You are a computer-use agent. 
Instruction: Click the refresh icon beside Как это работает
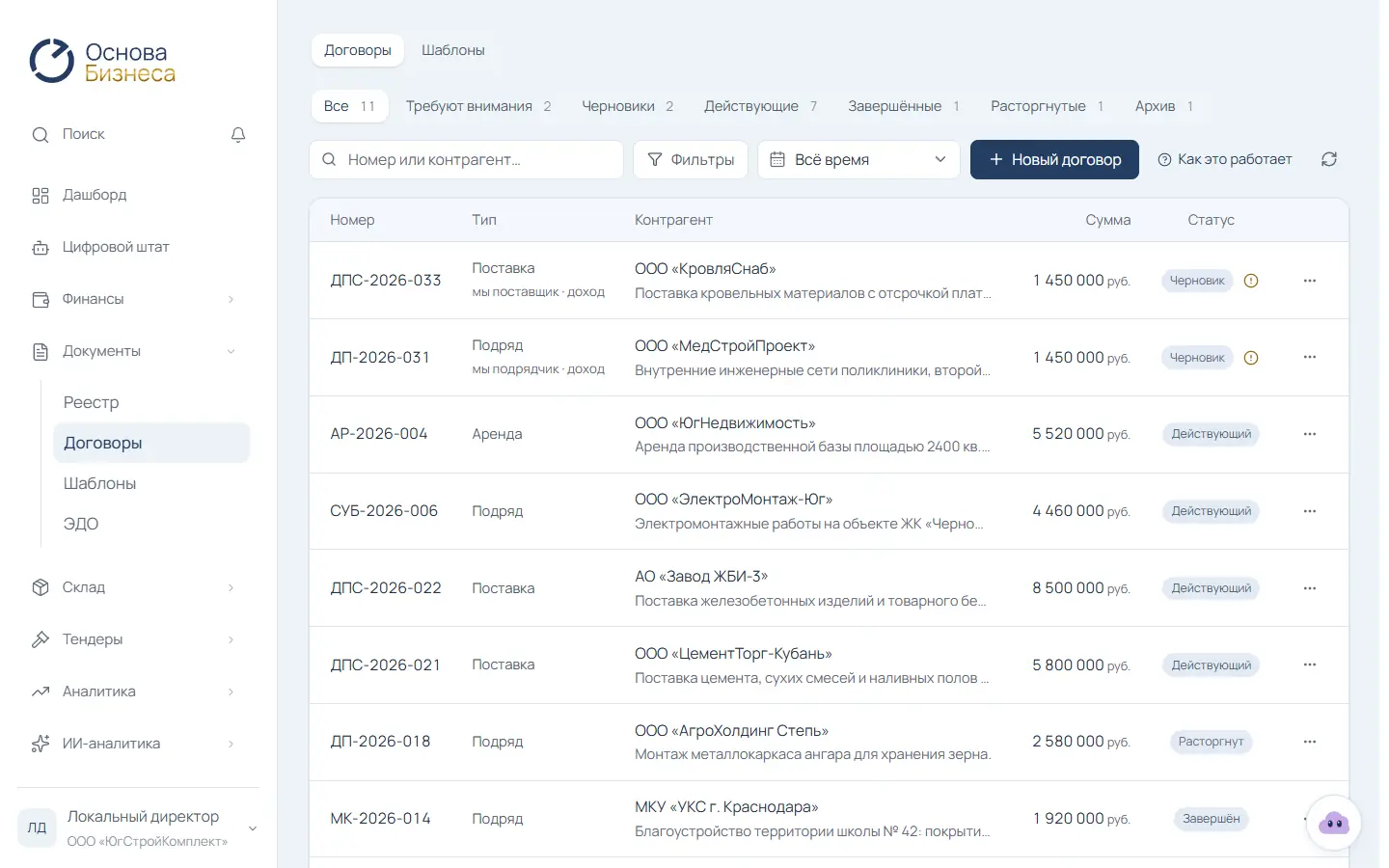(x=1329, y=159)
